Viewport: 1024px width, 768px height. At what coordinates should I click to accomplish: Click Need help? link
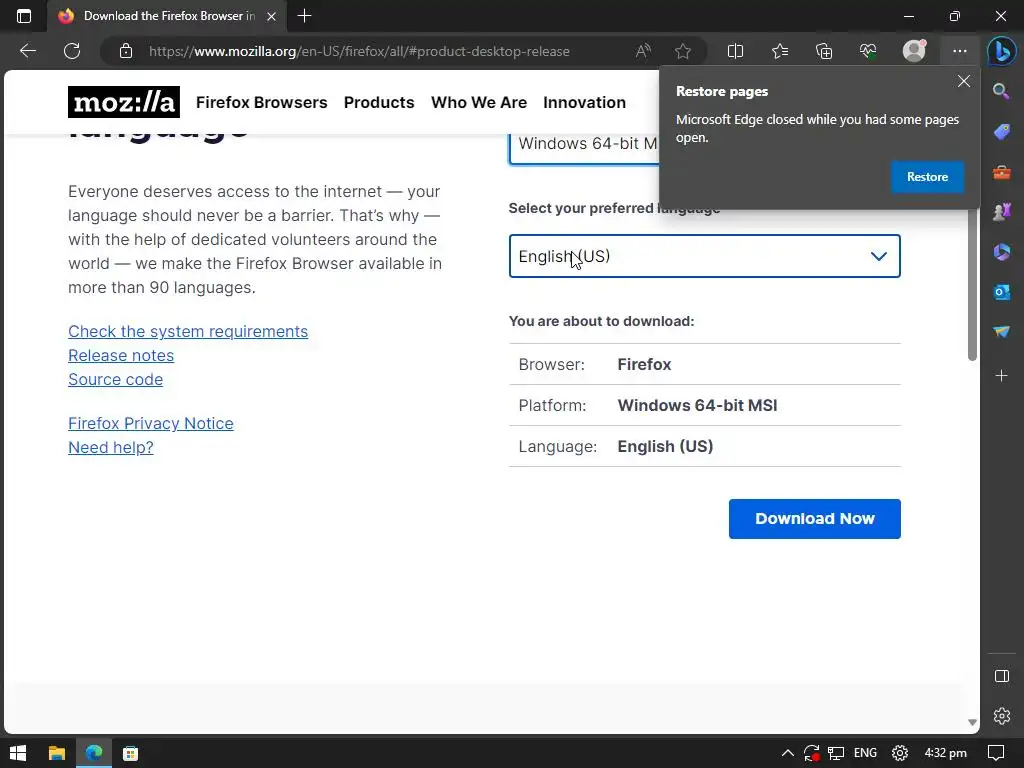[111, 447]
